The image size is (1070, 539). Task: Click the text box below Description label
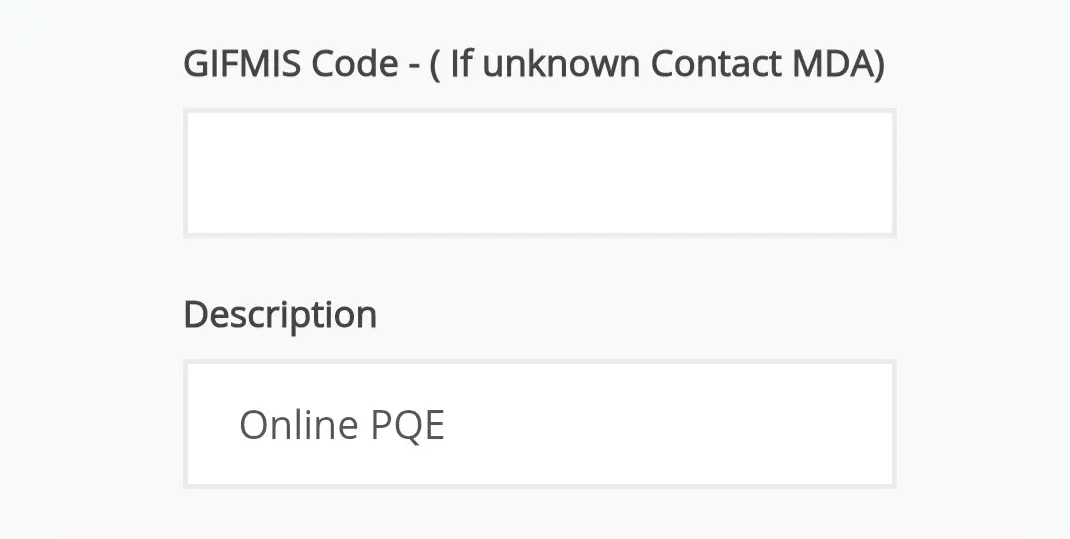pos(539,424)
